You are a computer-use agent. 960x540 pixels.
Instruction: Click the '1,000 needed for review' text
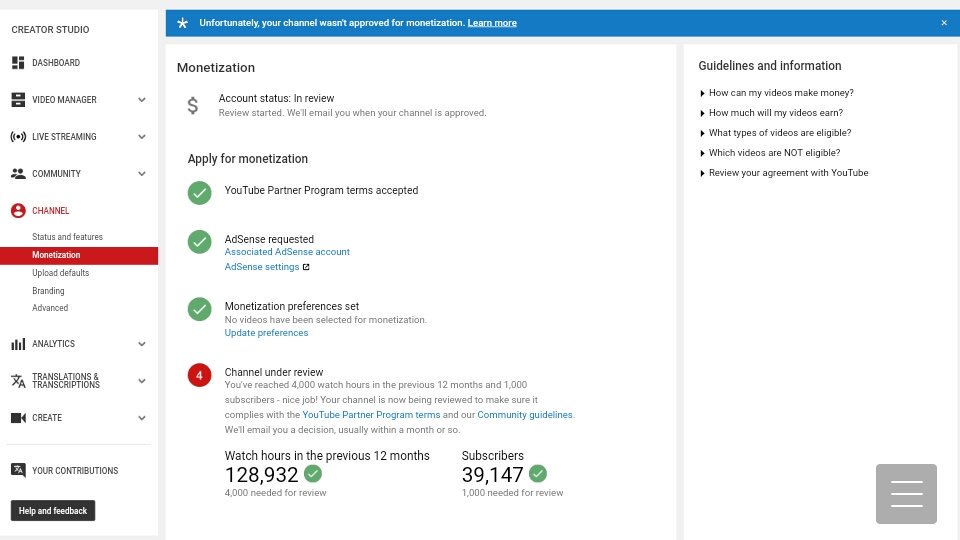(512, 493)
